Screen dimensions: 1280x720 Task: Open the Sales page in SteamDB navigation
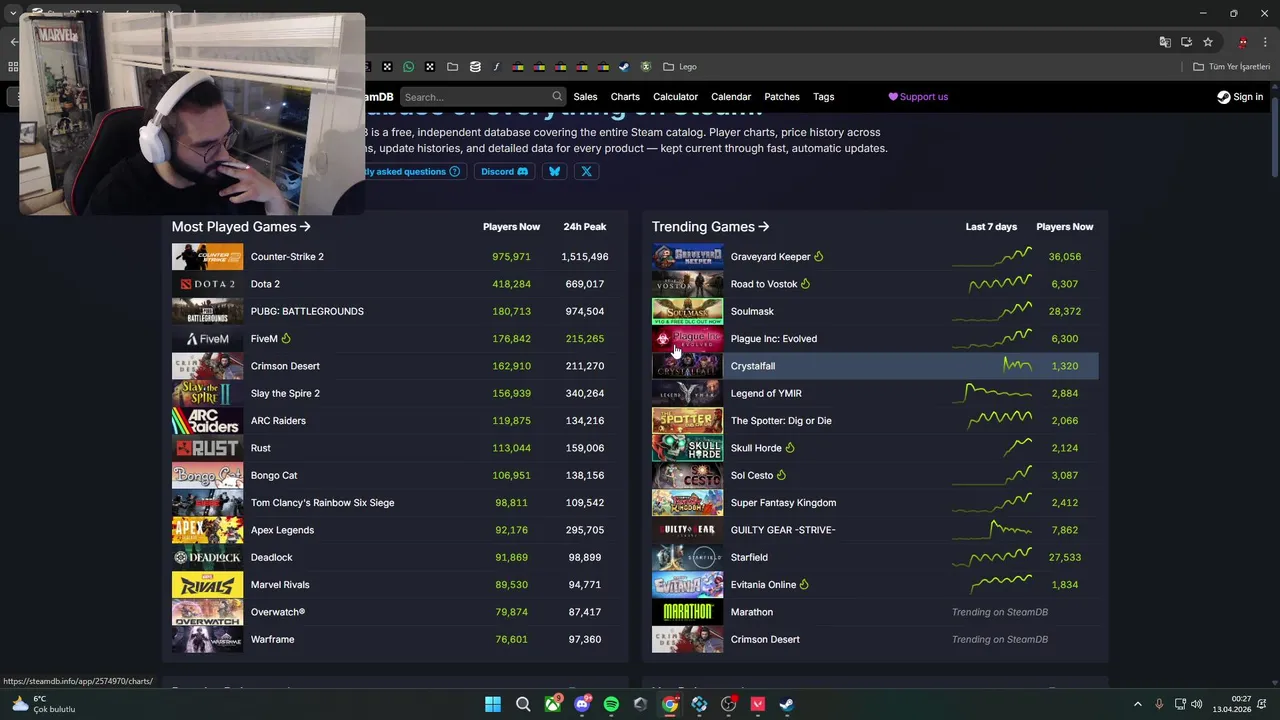tap(585, 97)
